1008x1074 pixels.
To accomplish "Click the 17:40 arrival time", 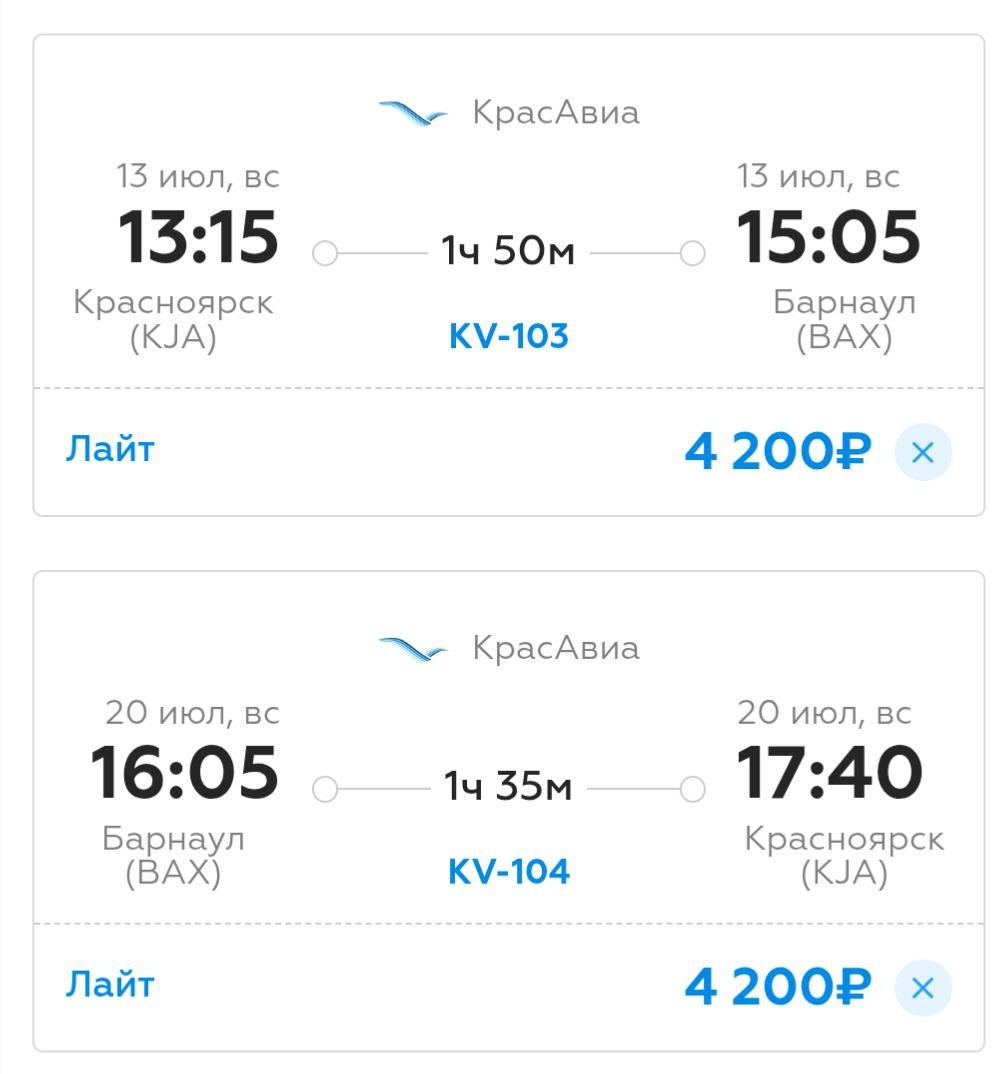I will [829, 773].
